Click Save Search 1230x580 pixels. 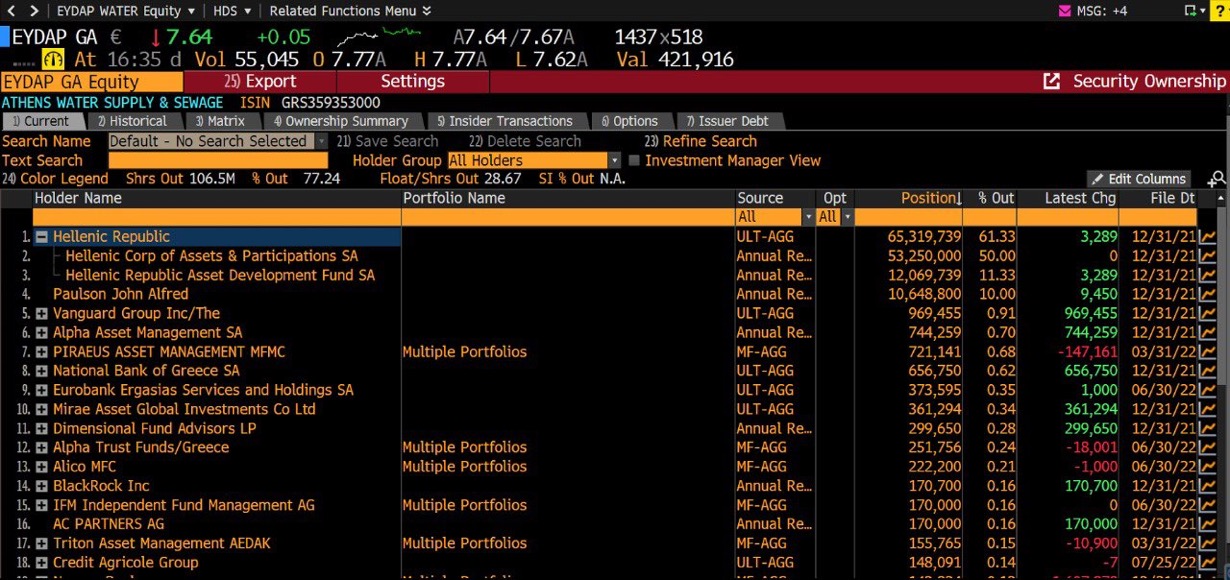pyautogui.click(x=387, y=141)
